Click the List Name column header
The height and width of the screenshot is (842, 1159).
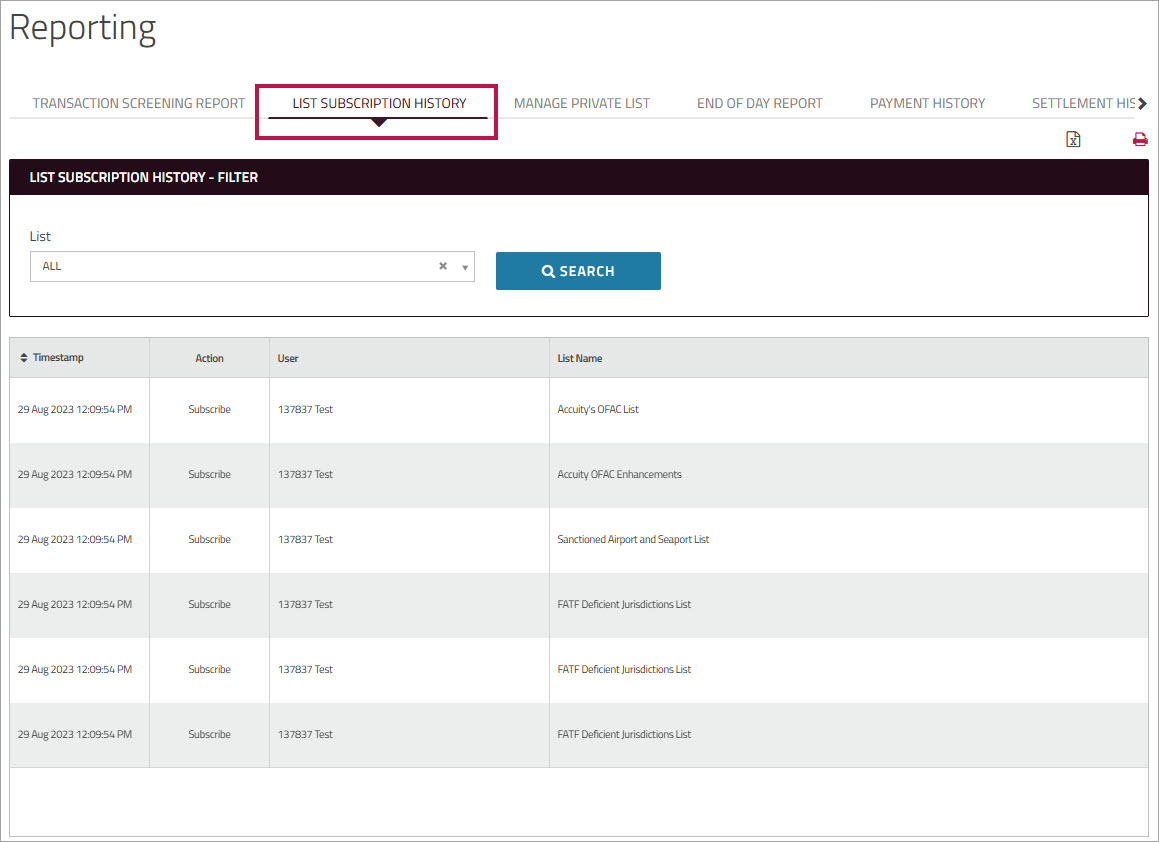click(849, 359)
